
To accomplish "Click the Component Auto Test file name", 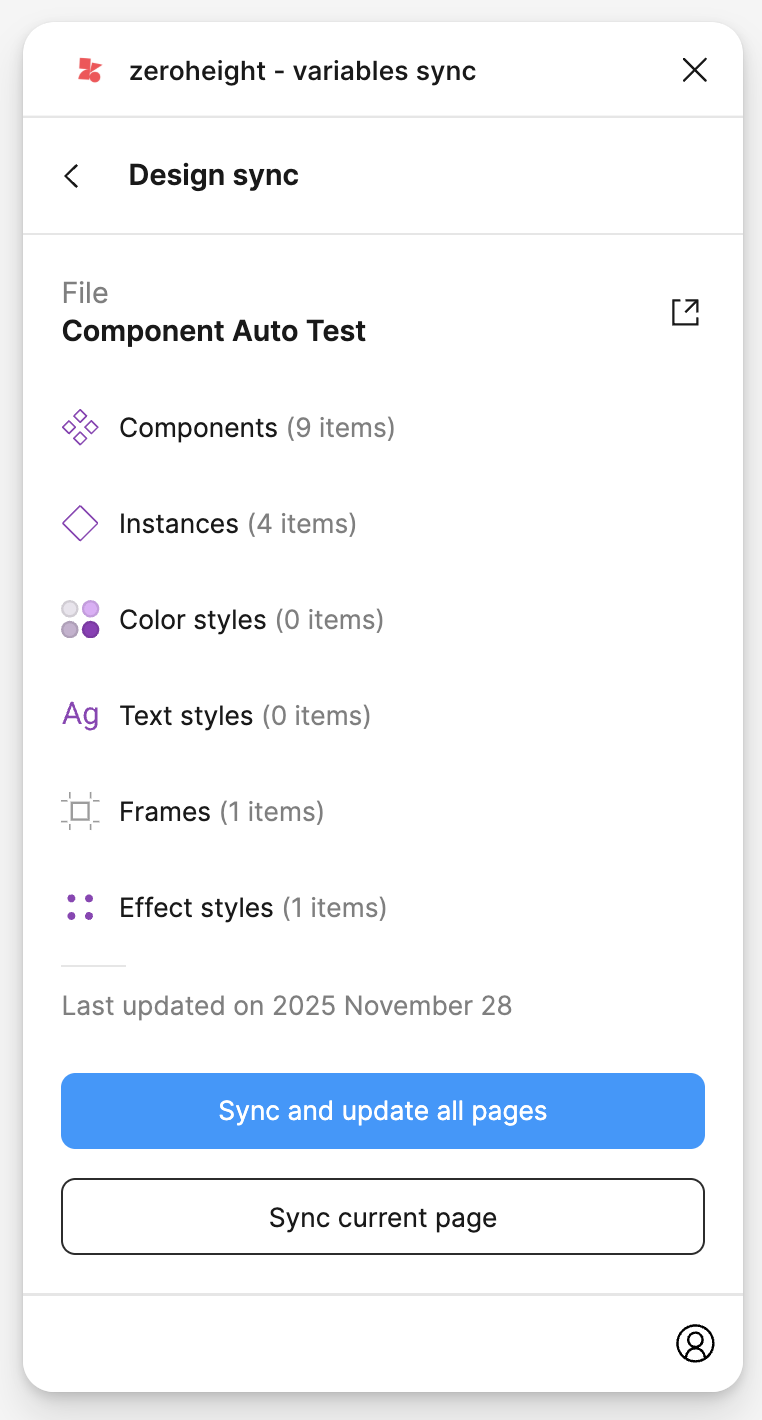I will pyautogui.click(x=214, y=331).
